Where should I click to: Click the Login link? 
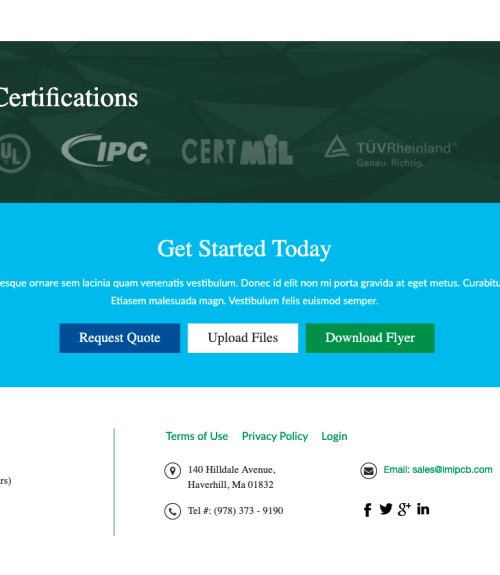coord(334,436)
